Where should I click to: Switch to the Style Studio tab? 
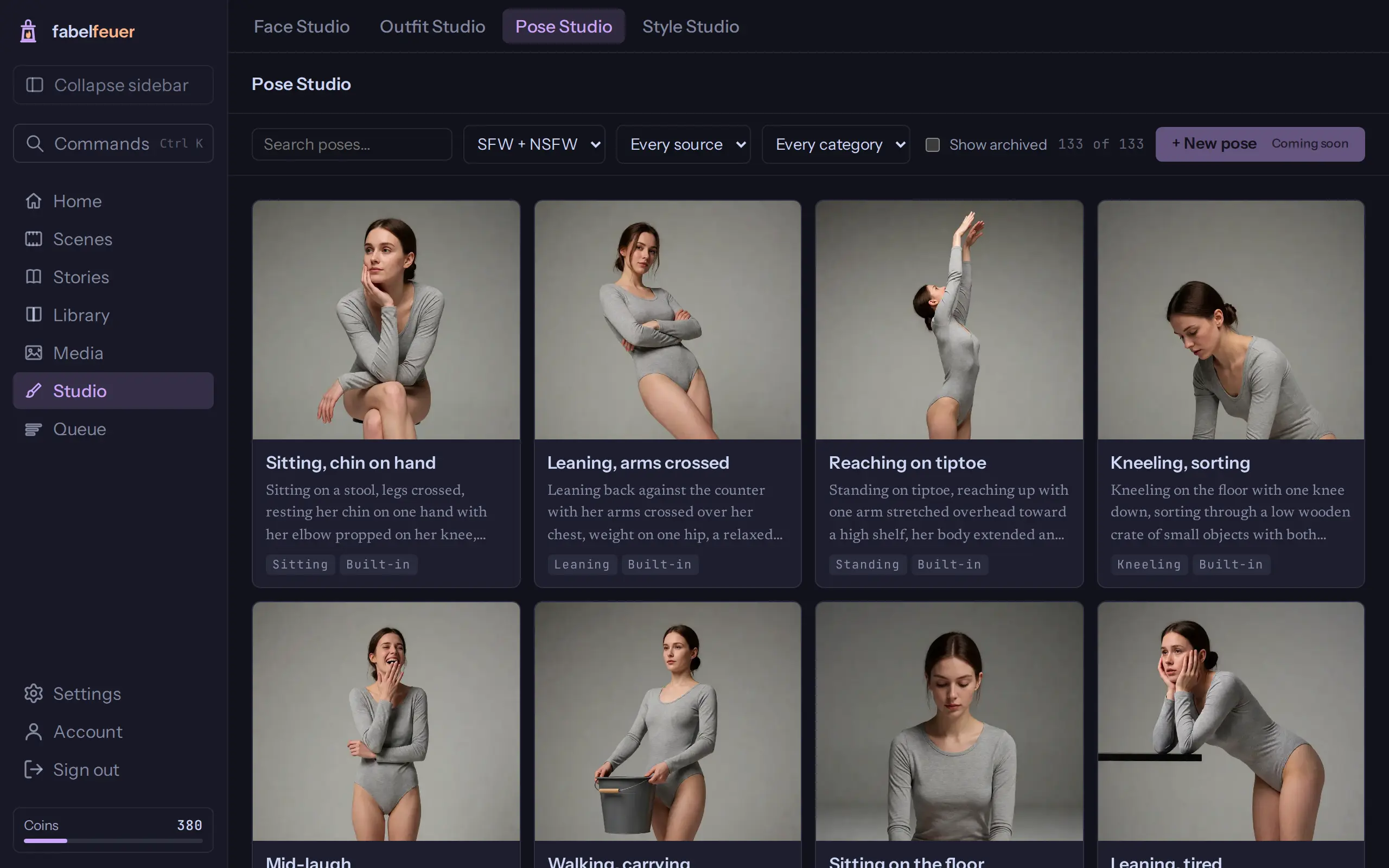click(691, 27)
